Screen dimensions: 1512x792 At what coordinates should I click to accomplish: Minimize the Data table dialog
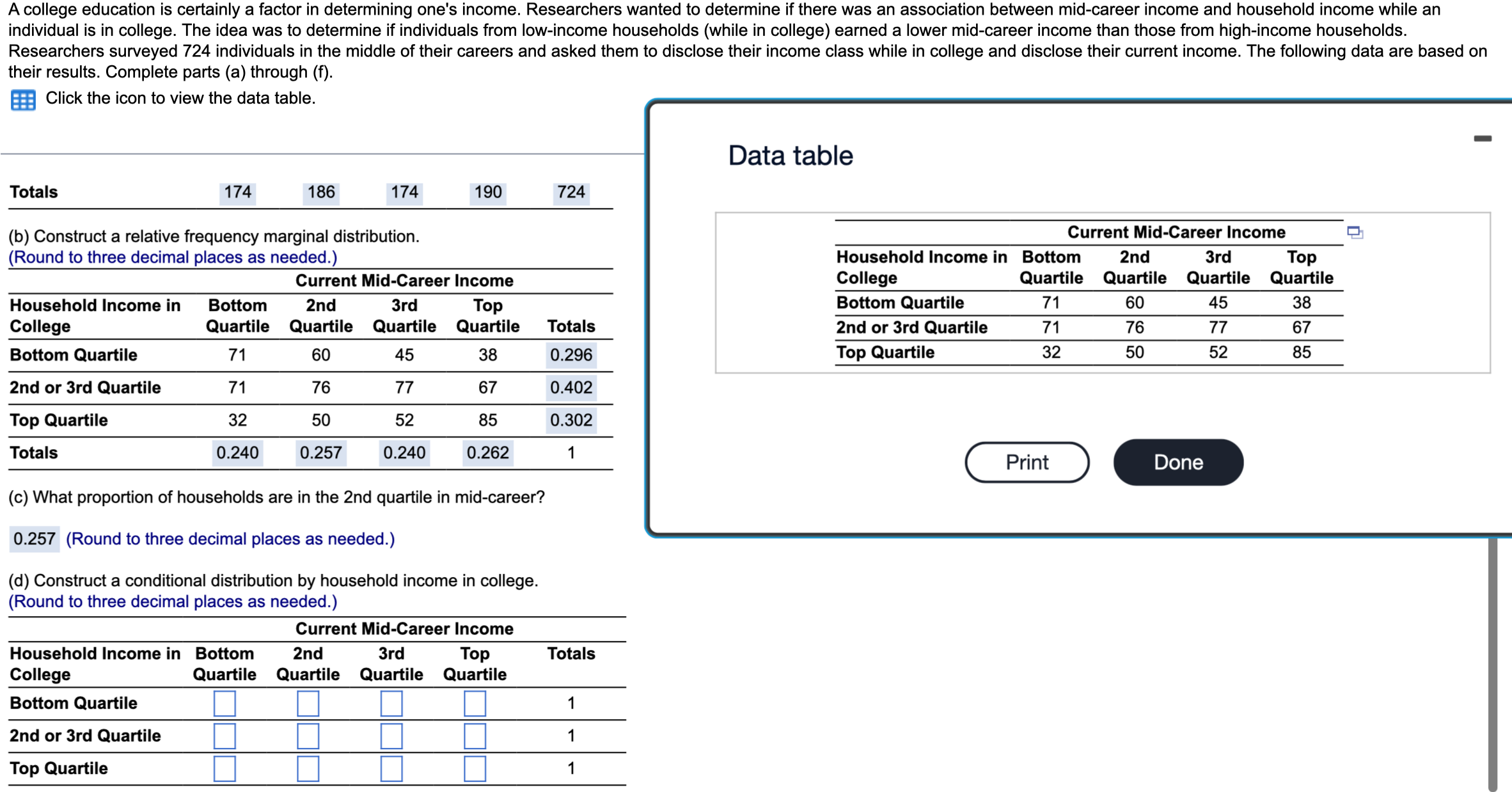pyautogui.click(x=1482, y=138)
